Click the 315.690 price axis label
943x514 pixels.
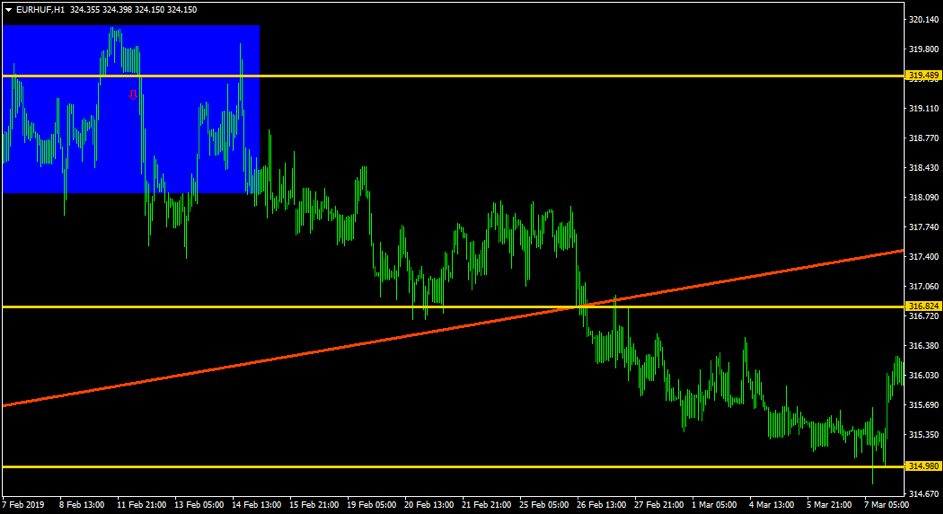click(x=924, y=405)
